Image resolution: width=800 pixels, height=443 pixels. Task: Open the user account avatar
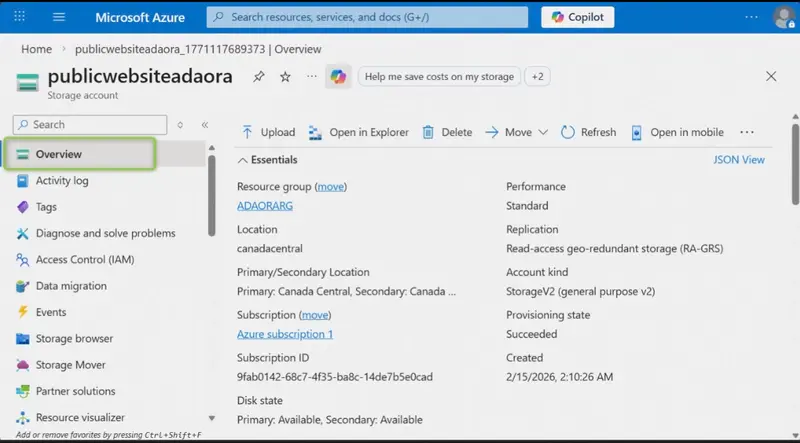(x=784, y=17)
